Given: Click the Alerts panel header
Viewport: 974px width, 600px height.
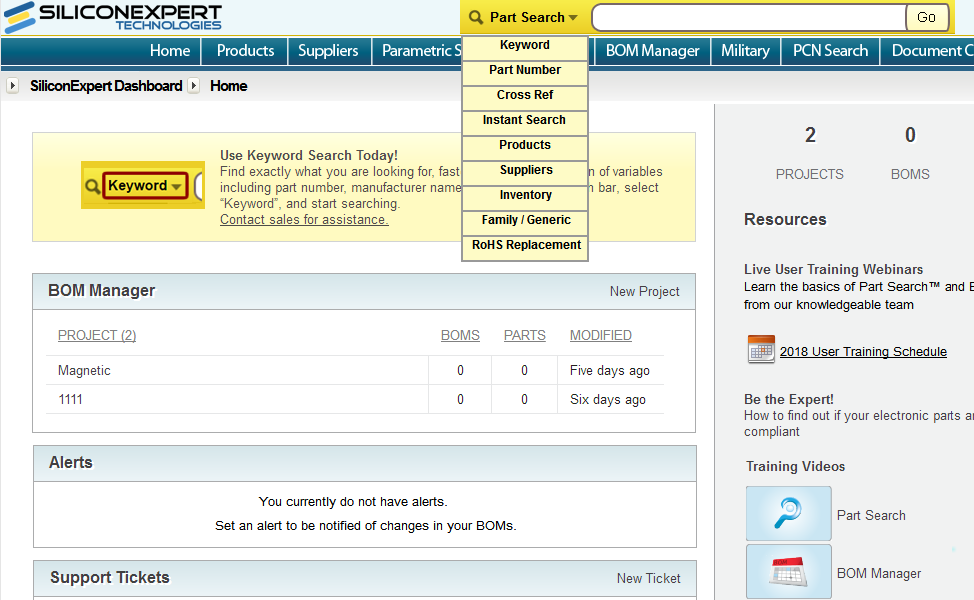Looking at the screenshot, I should click(365, 463).
